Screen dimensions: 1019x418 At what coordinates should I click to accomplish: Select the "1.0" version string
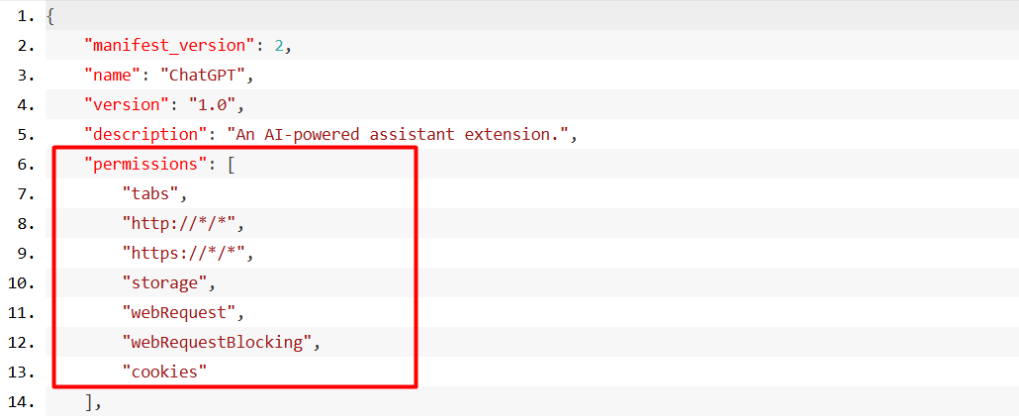213,105
